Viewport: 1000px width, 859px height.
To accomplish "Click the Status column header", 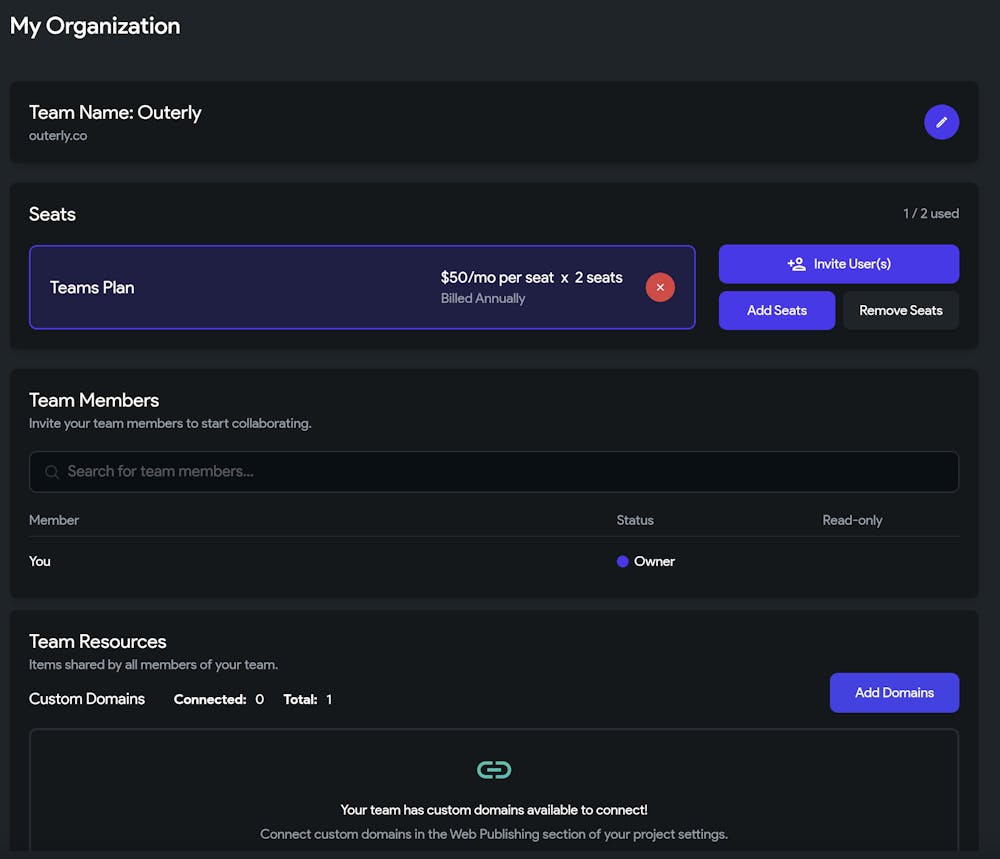I will coord(635,520).
